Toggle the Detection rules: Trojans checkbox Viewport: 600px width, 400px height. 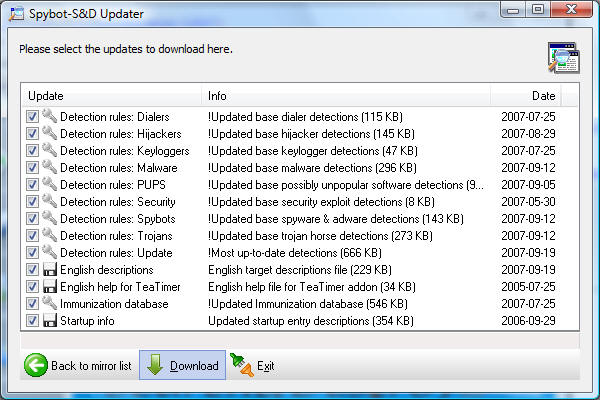click(34, 236)
